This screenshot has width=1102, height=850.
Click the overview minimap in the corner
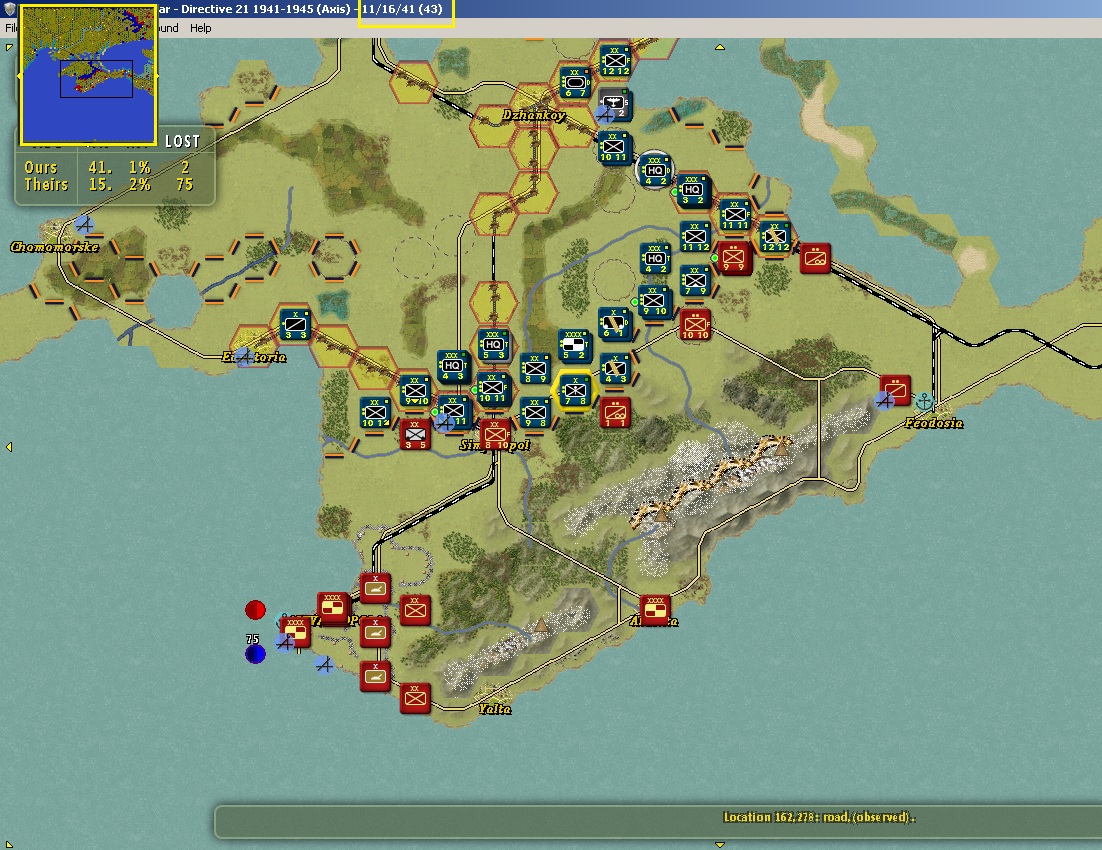click(x=88, y=75)
